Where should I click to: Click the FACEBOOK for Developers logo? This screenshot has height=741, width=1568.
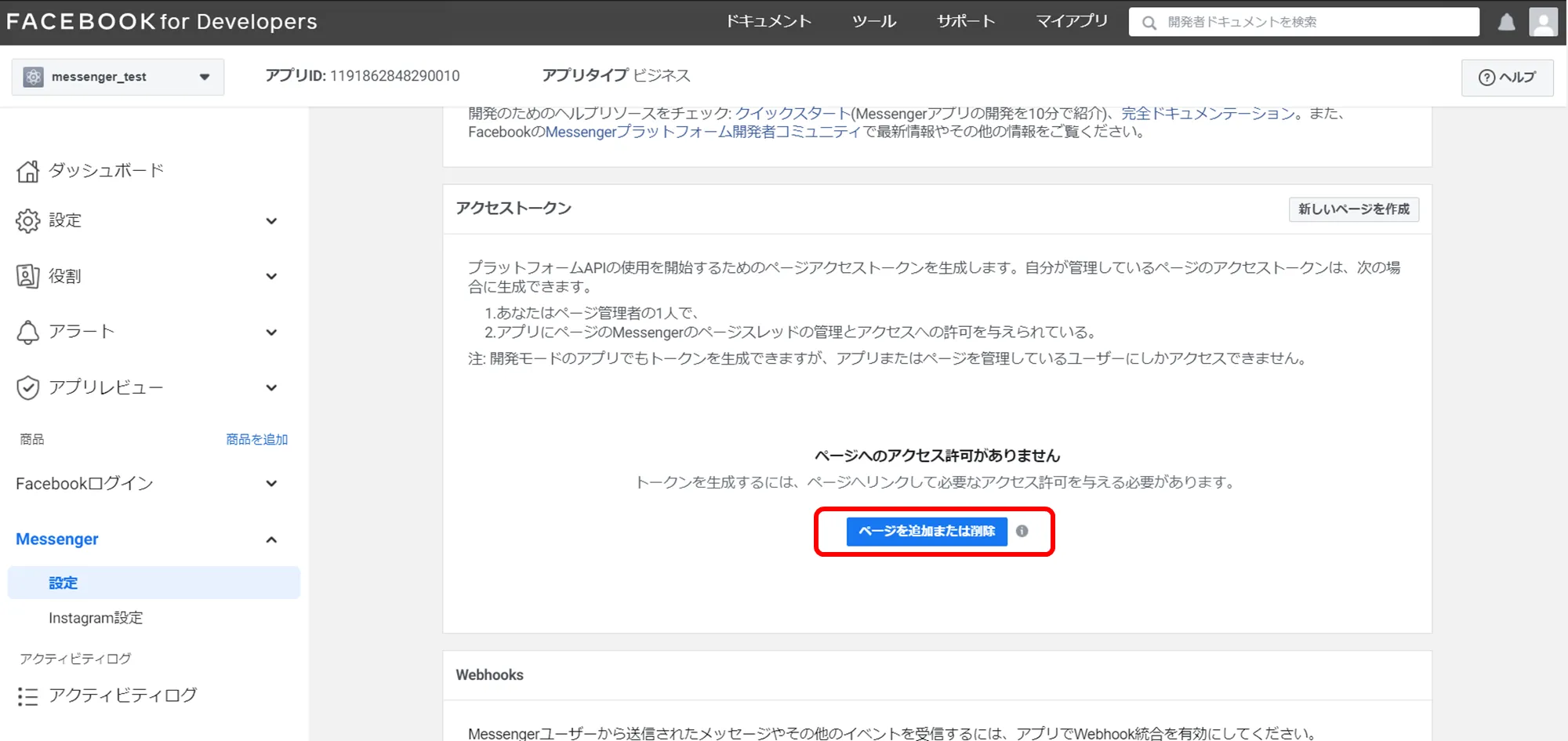coord(162,21)
